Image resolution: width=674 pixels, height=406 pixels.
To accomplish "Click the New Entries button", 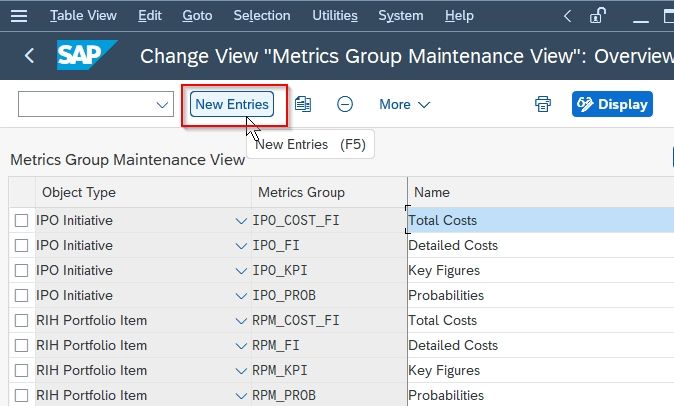I will [232, 104].
